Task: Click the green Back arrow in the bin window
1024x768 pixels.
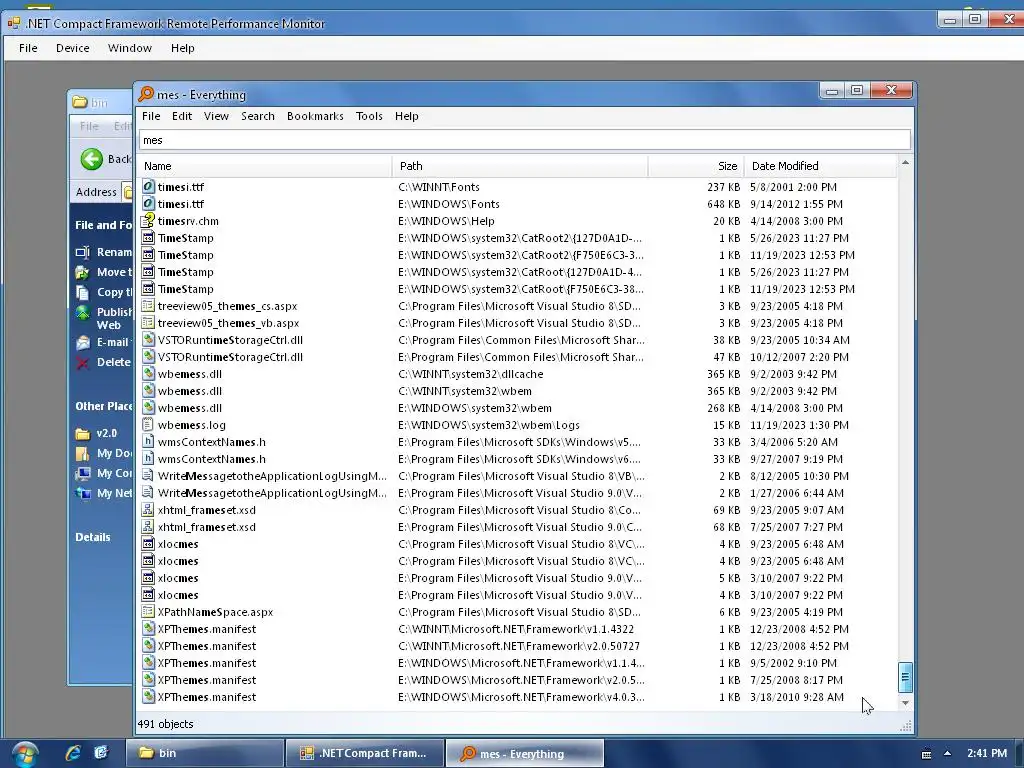Action: (91, 159)
